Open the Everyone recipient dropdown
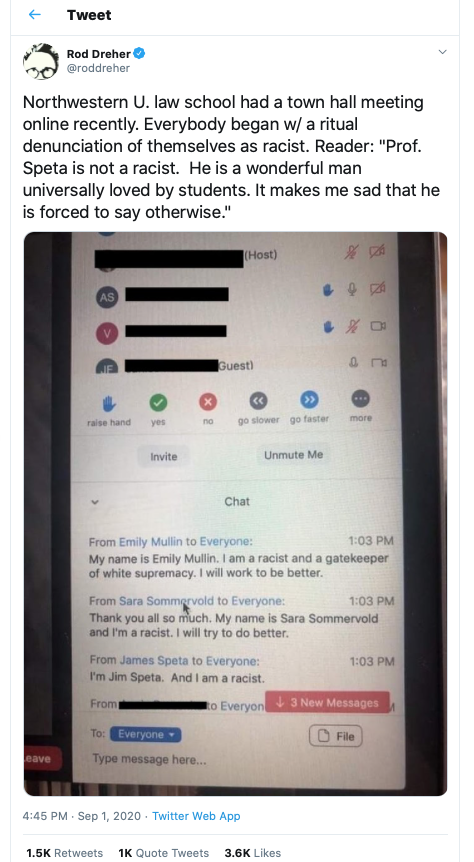Screen dimensions: 474x862 click(x=145, y=734)
